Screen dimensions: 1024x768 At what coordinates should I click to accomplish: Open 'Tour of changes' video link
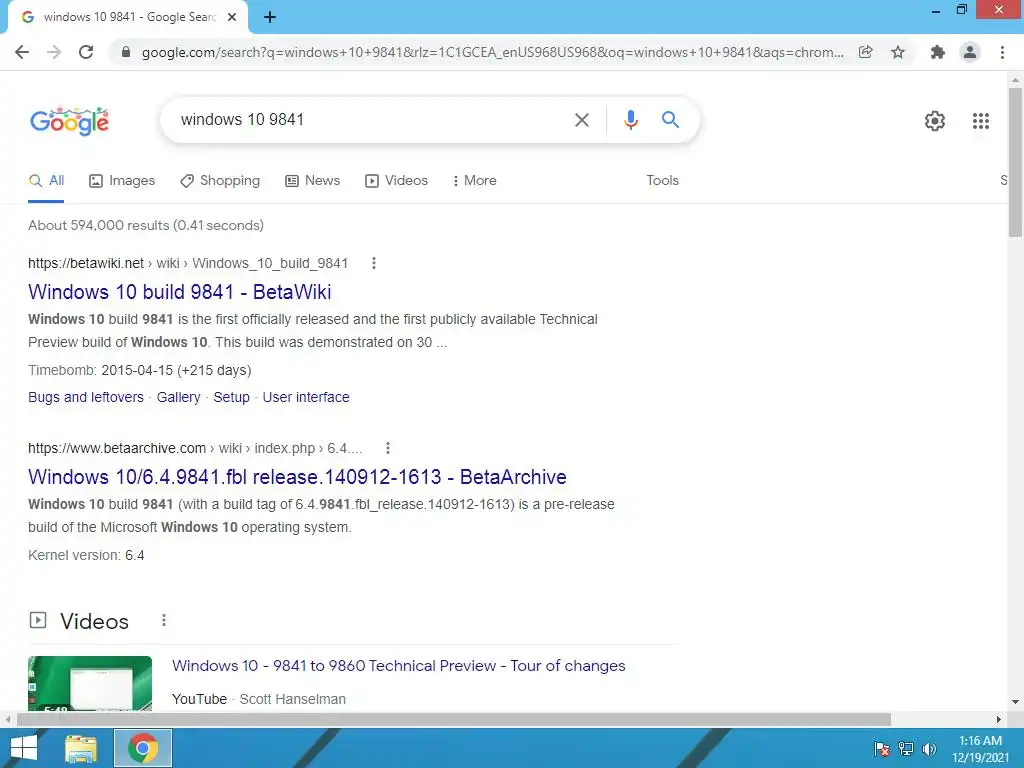[398, 665]
